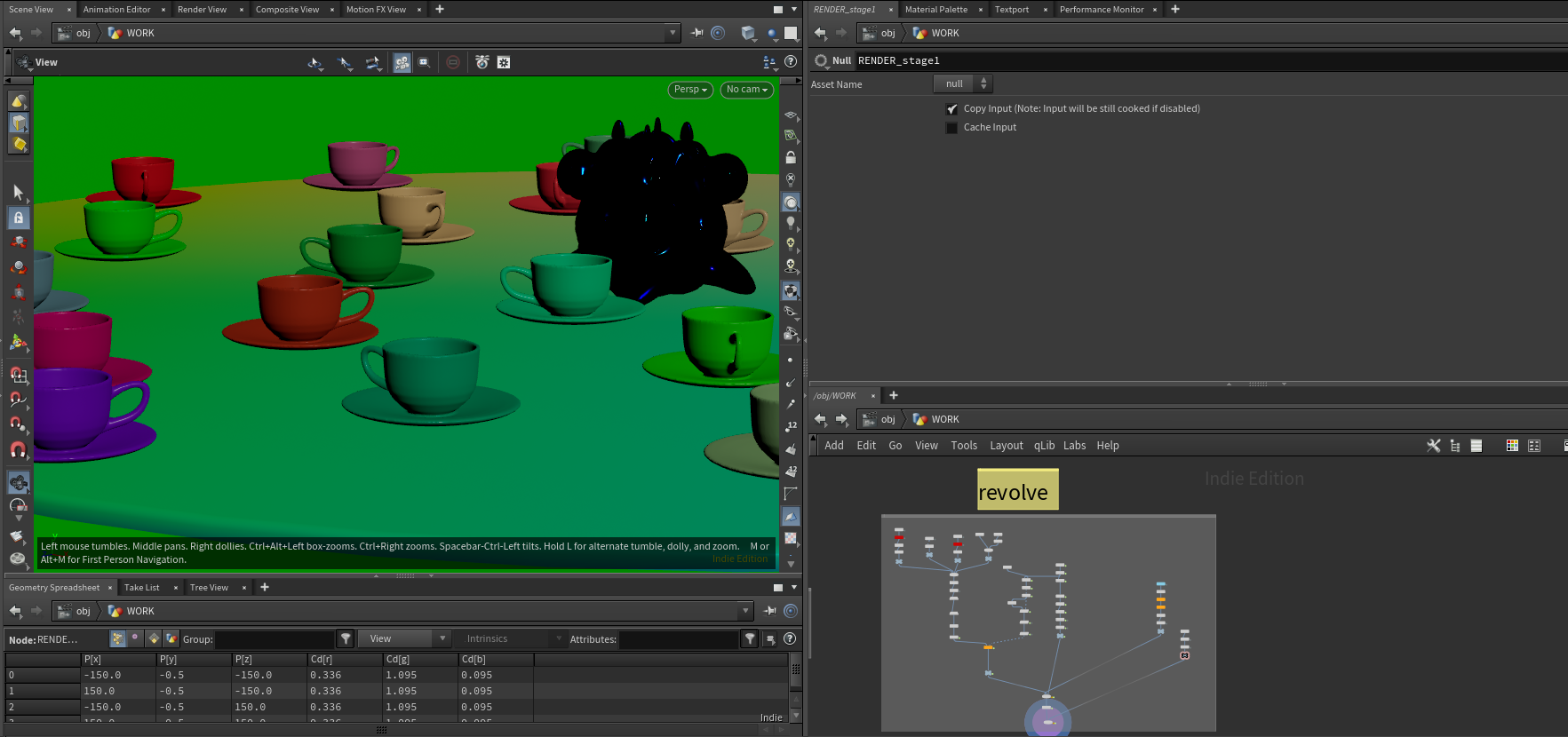The height and width of the screenshot is (737, 1568).
Task: Select the arrow Select tool in viewport toolbar
Action: click(x=19, y=192)
